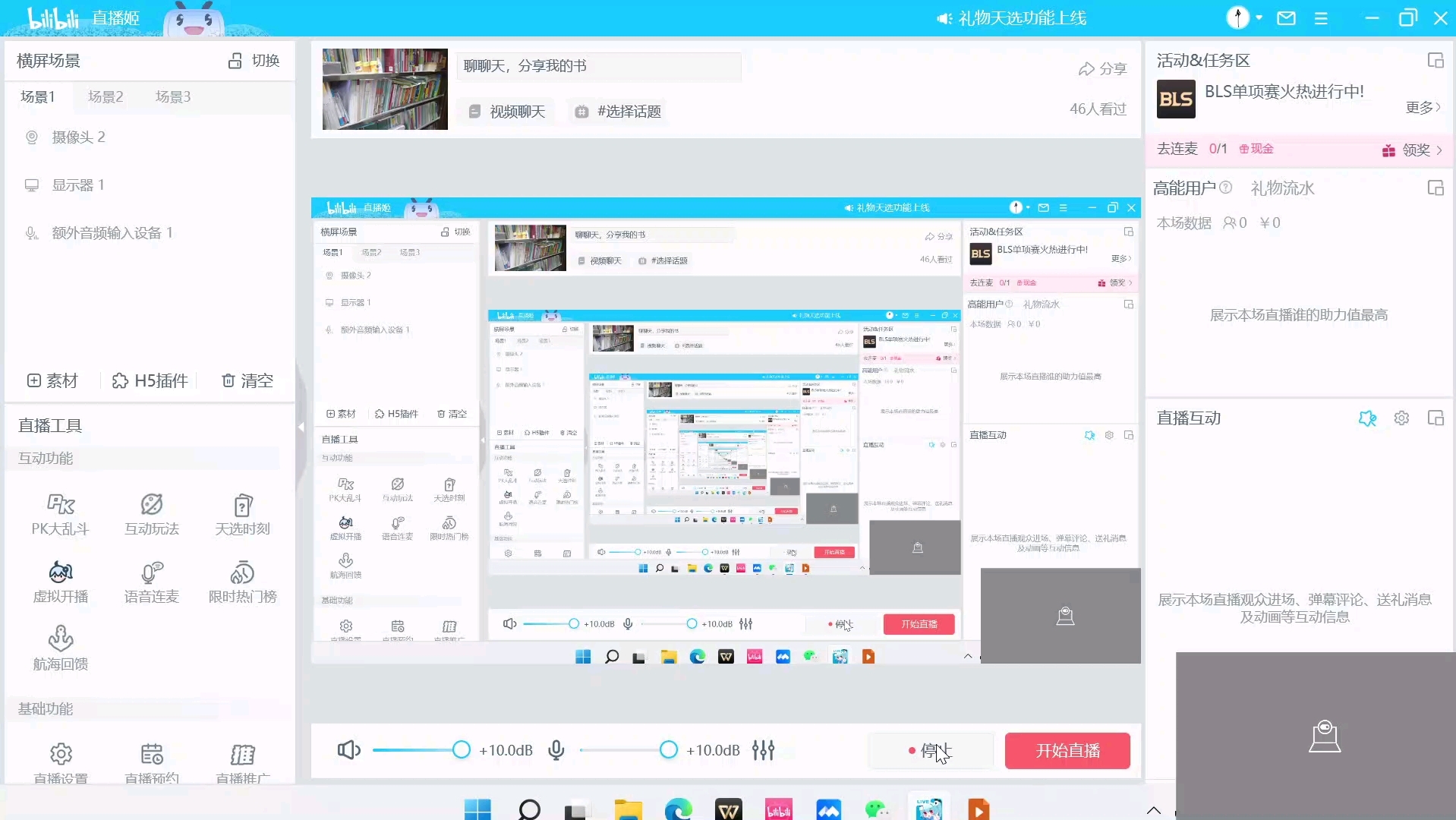
Task: Launch 虚拟开播 feature
Action: (61, 582)
